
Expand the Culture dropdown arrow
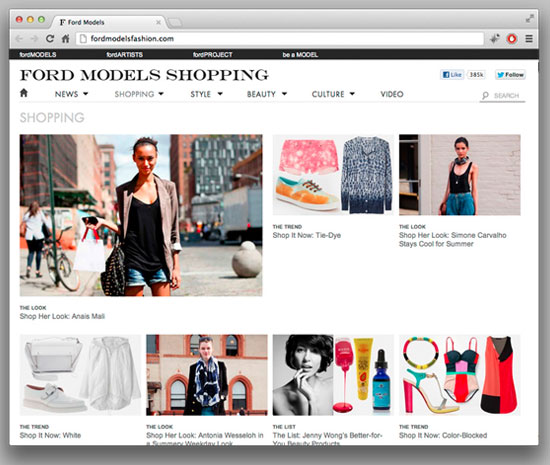(352, 94)
